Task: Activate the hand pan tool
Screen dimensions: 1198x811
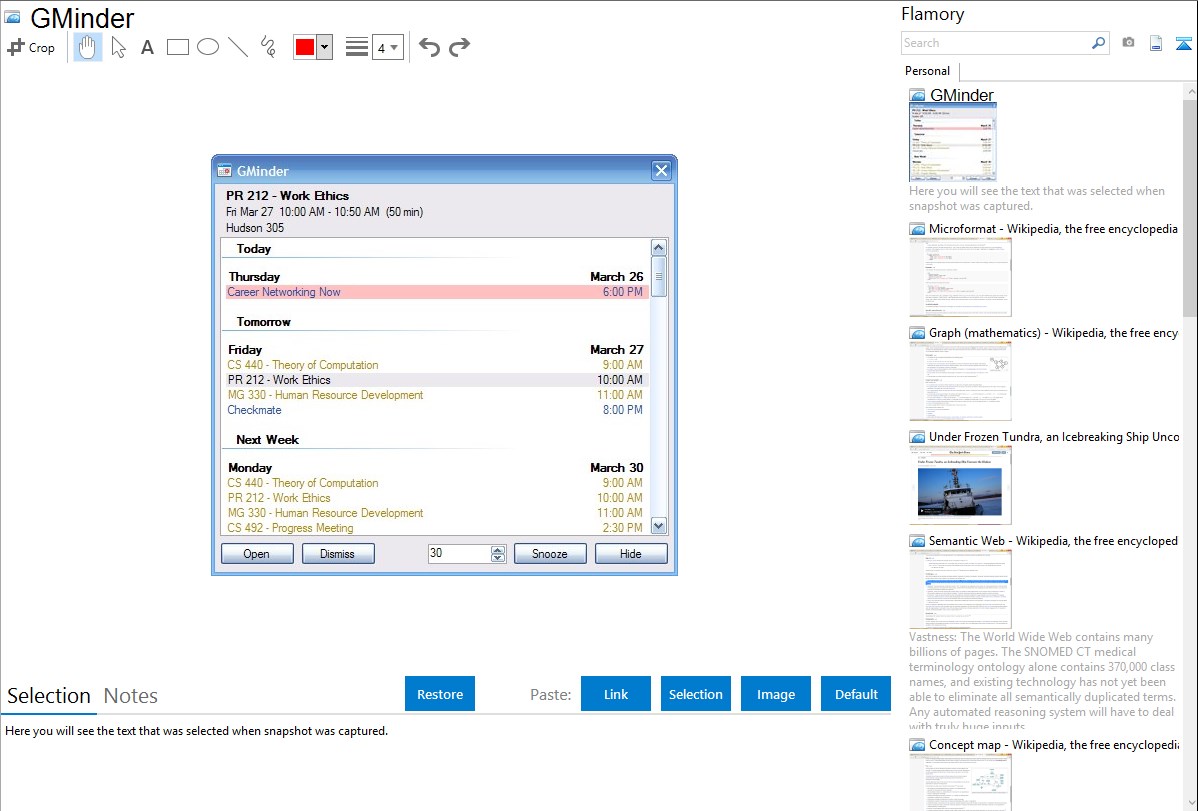Action: [x=88, y=47]
